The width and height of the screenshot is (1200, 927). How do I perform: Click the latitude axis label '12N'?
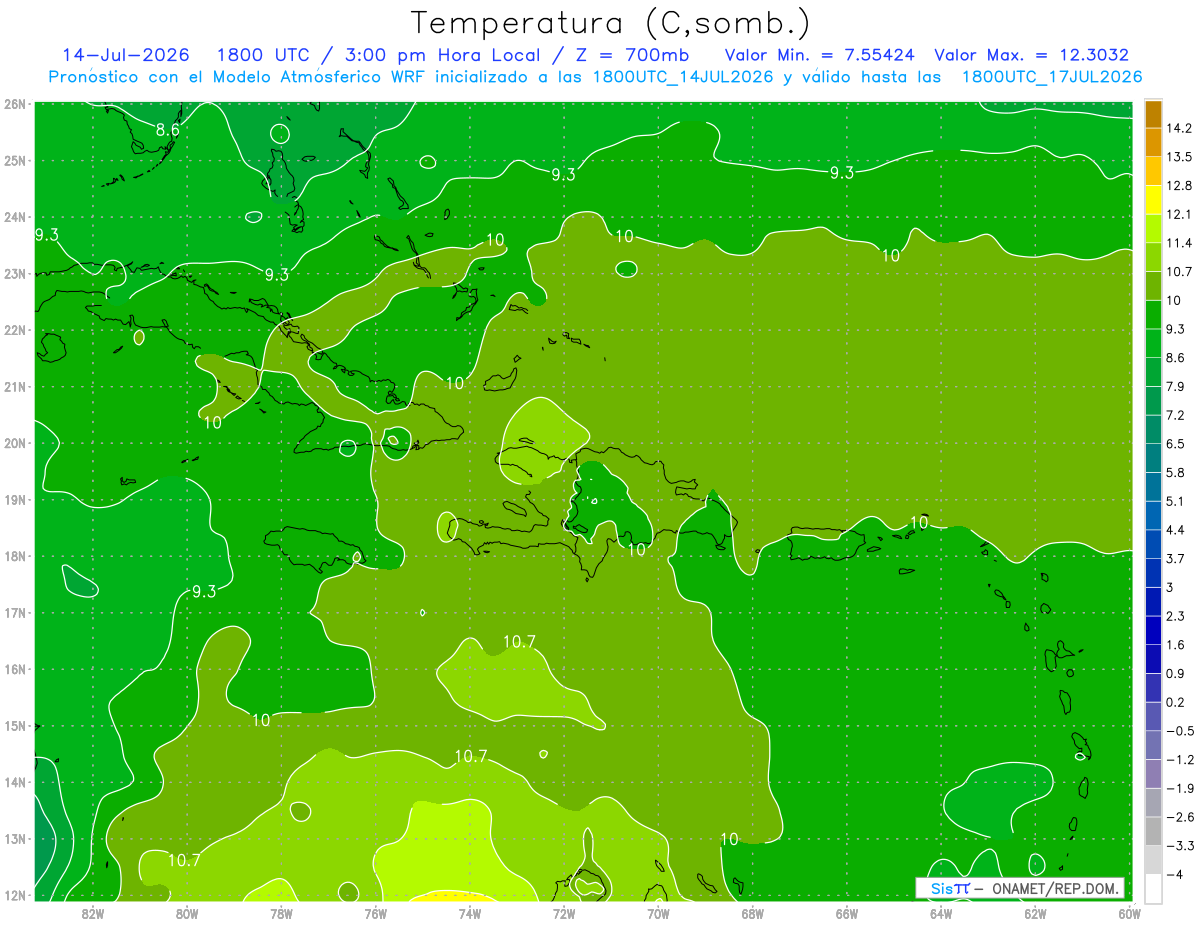(x=15, y=895)
